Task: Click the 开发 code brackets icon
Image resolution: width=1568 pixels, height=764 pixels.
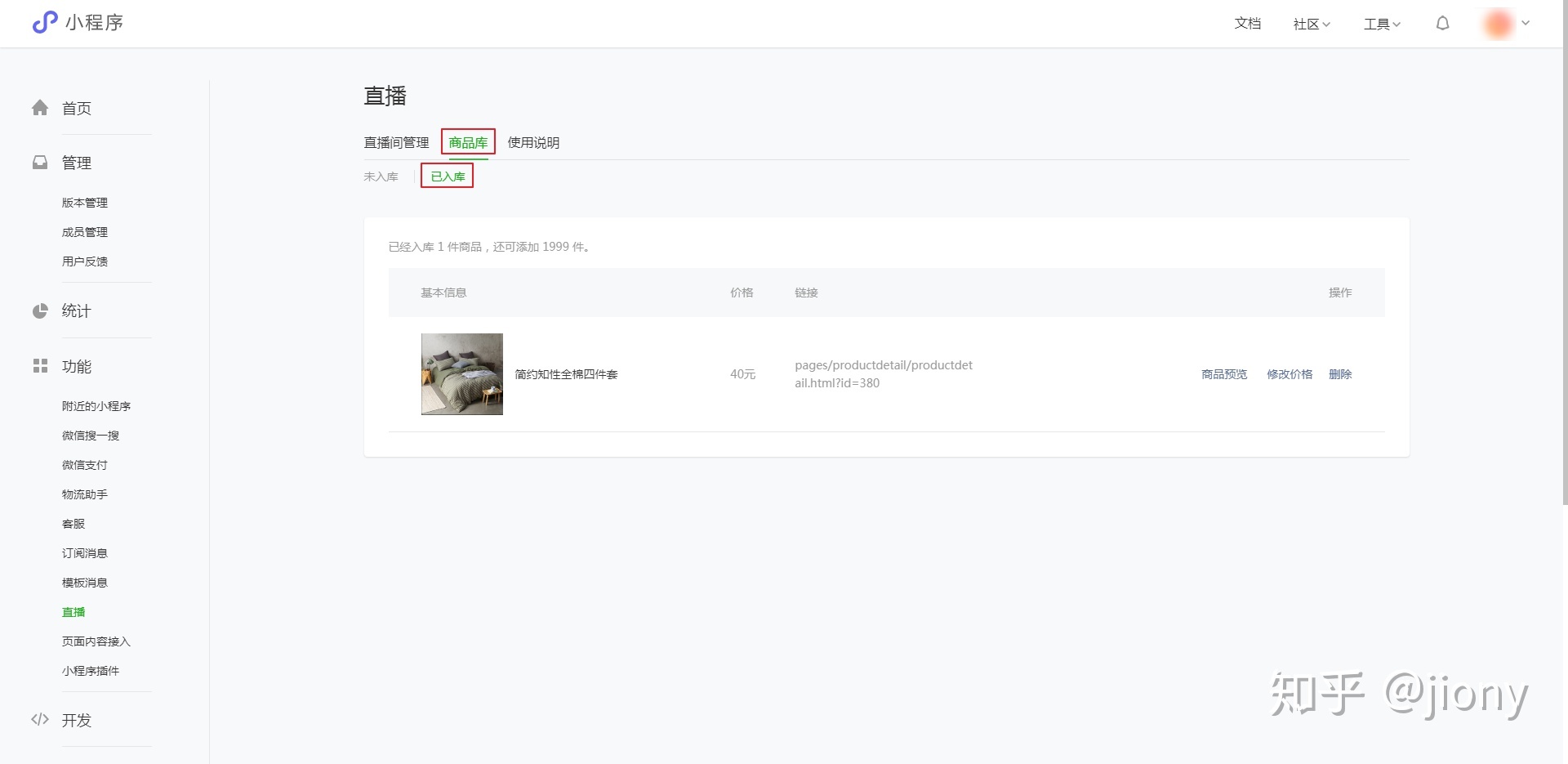Action: click(40, 720)
